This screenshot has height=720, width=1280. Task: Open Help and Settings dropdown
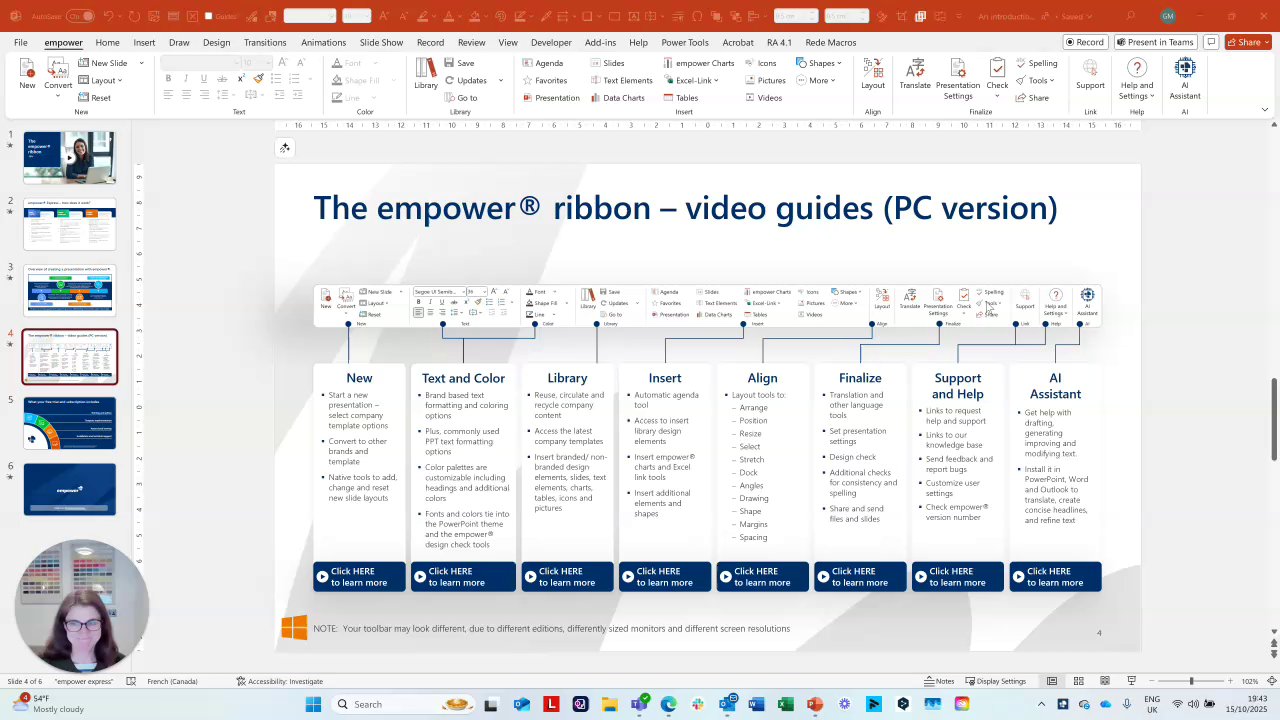[x=1137, y=78]
